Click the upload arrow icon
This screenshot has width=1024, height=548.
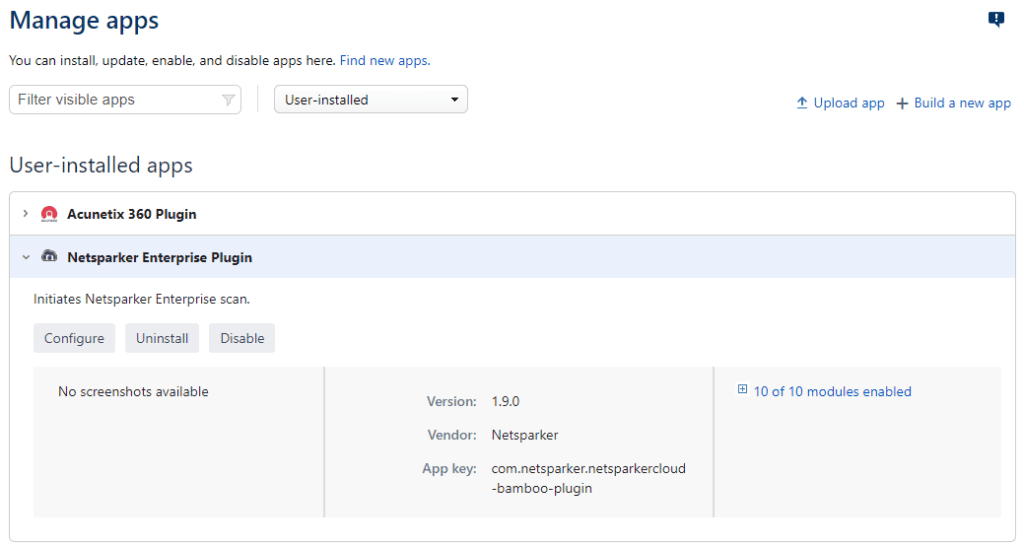[801, 103]
